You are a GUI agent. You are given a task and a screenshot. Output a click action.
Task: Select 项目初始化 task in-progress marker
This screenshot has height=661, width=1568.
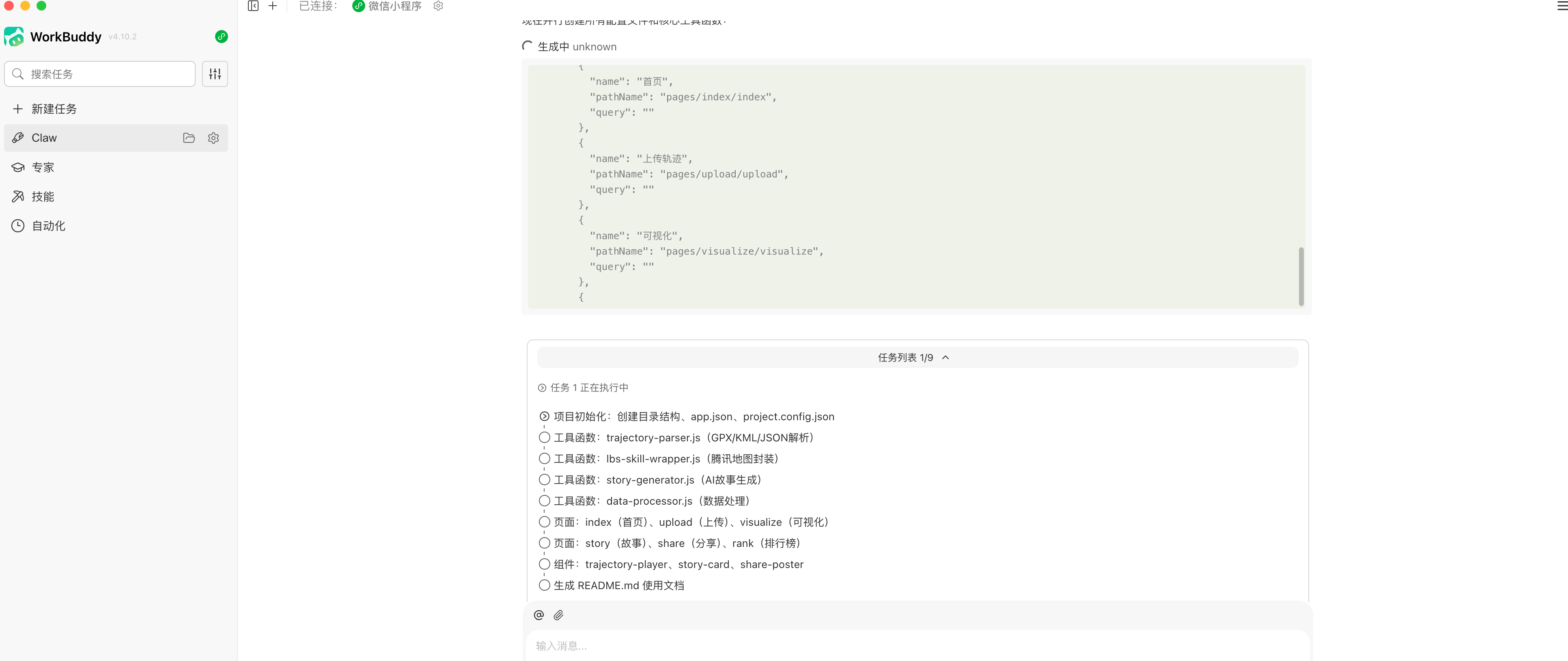pyautogui.click(x=544, y=417)
